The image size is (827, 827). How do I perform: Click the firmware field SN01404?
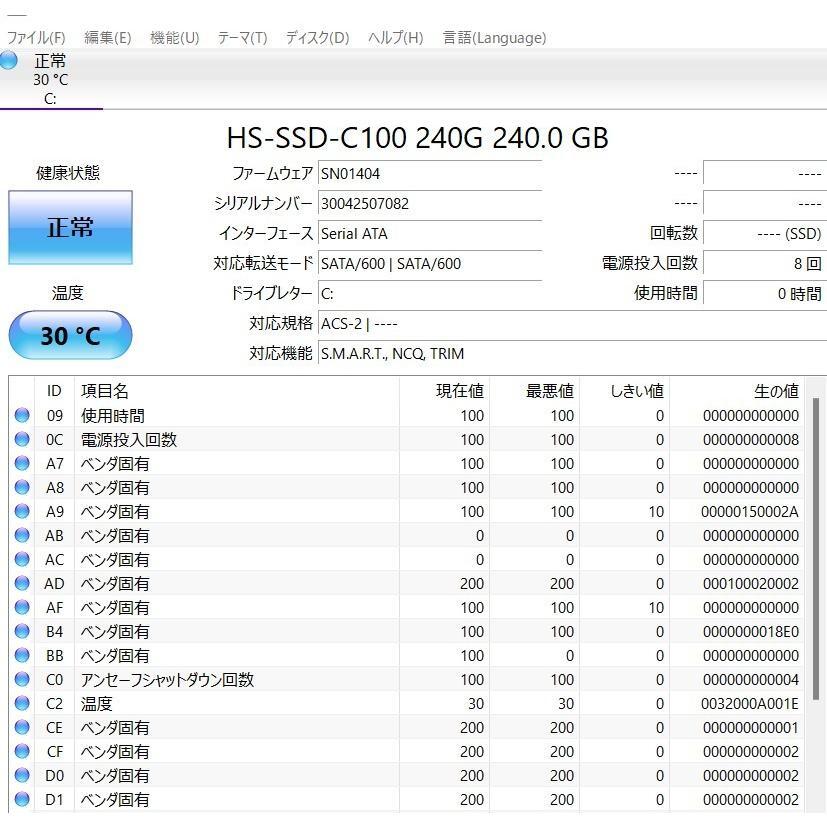[x=429, y=174]
